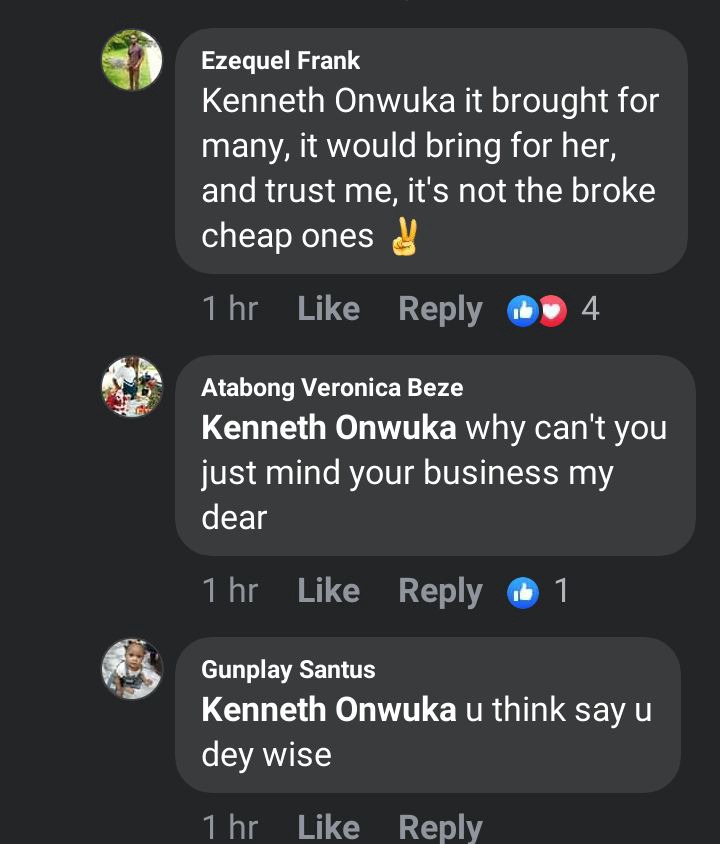
Task: Visit Ezequel Frank's profile via name
Action: coord(280,61)
